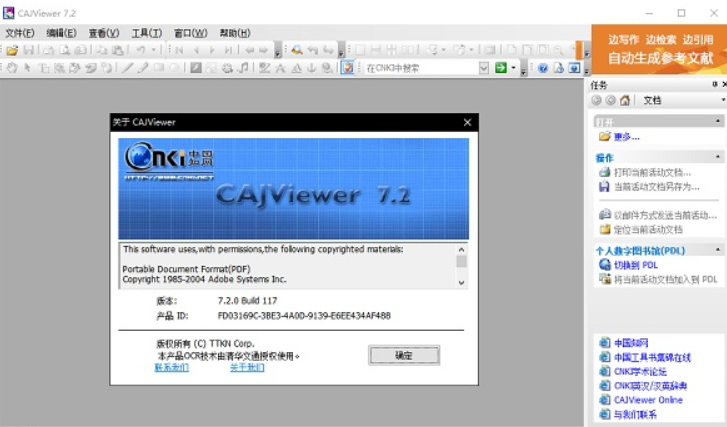Select the Text selection tool
727x427 pixels.
point(44,68)
